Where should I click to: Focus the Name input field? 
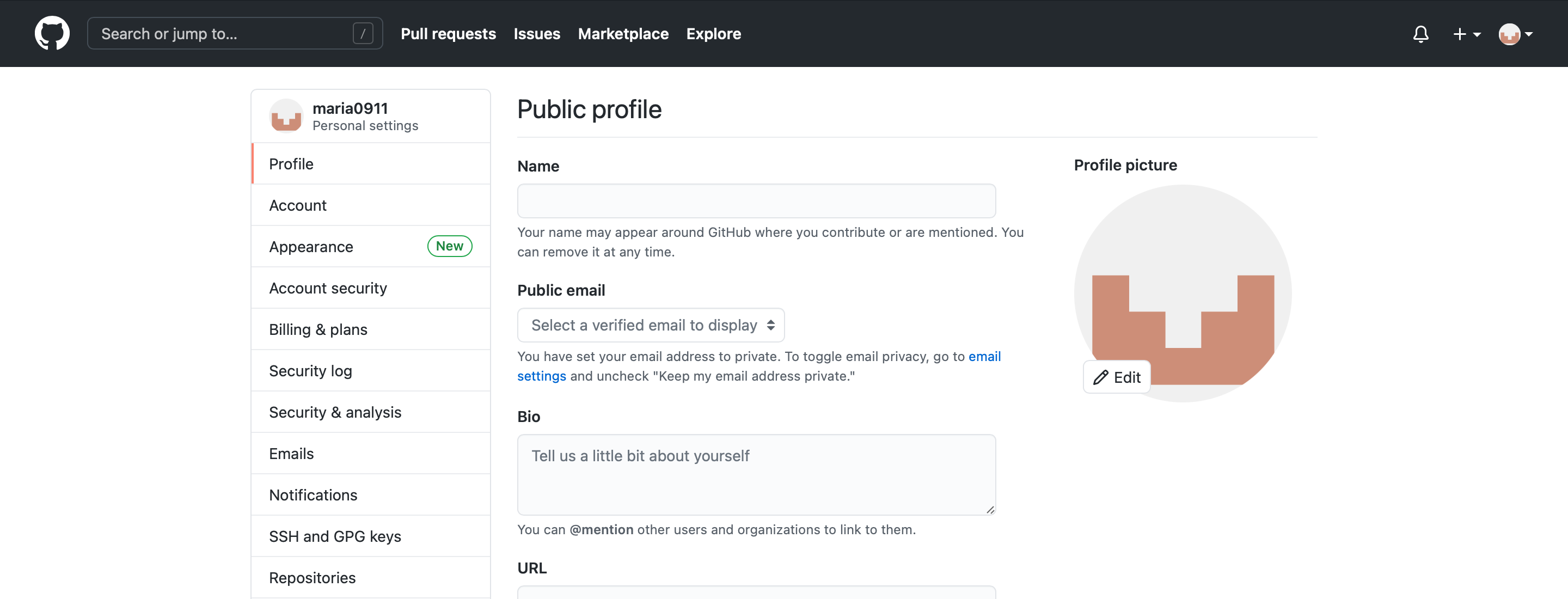756,201
